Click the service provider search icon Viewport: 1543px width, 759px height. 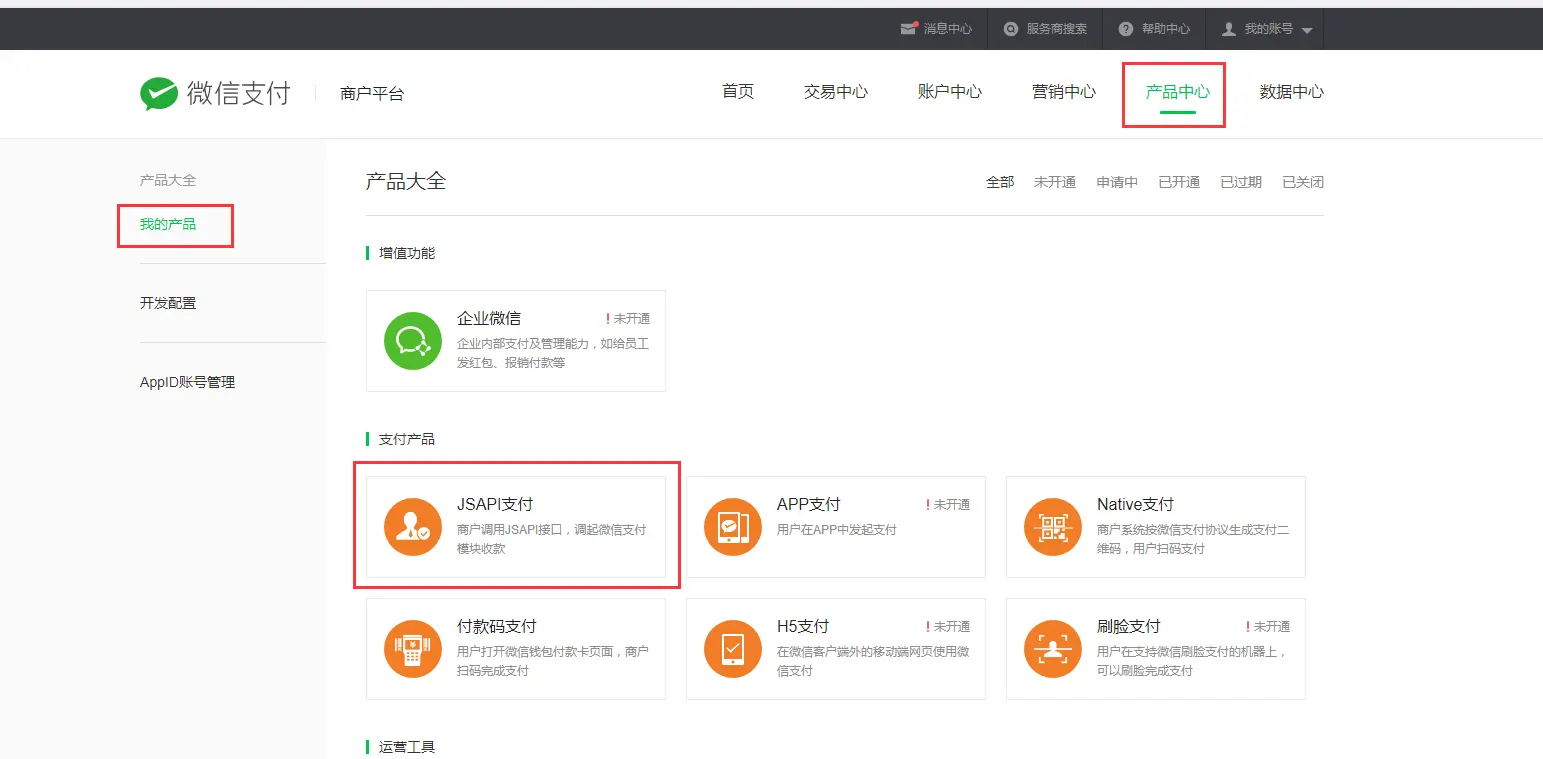pos(1011,29)
